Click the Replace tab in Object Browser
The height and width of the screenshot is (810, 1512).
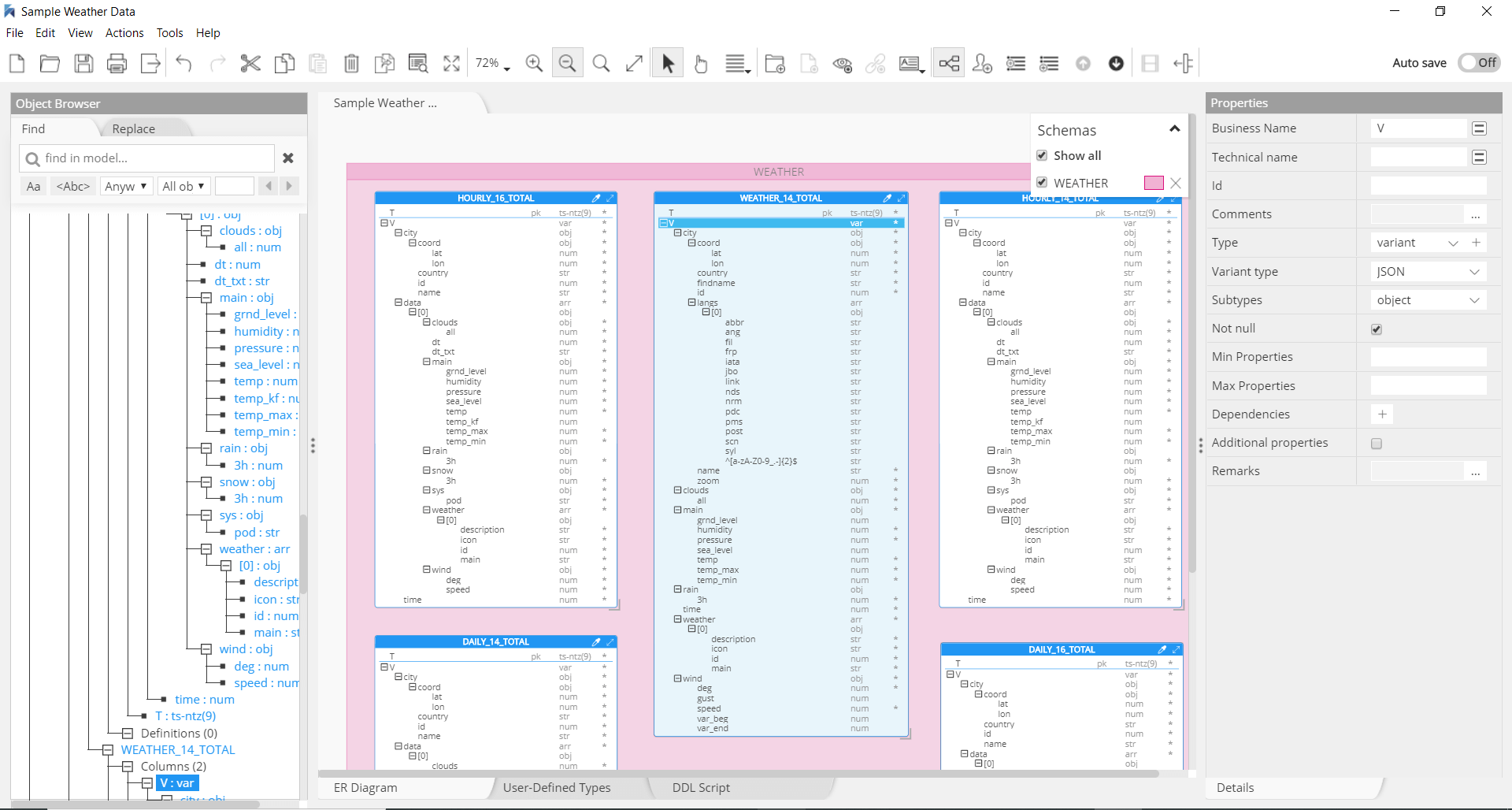point(133,128)
